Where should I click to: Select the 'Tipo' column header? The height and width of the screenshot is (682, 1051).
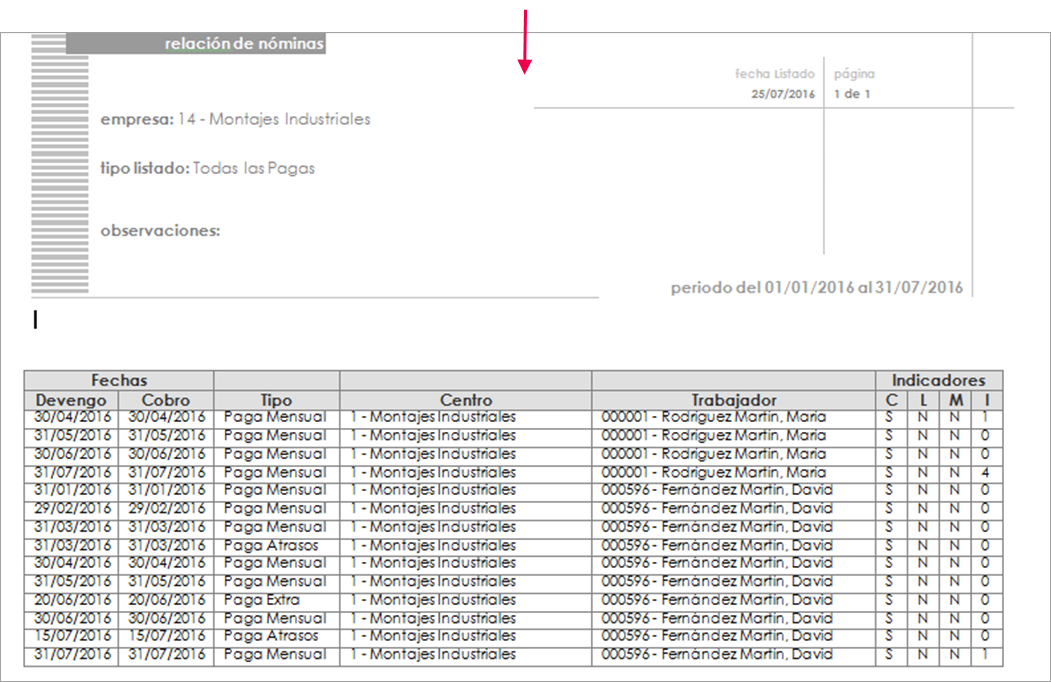coord(276,400)
